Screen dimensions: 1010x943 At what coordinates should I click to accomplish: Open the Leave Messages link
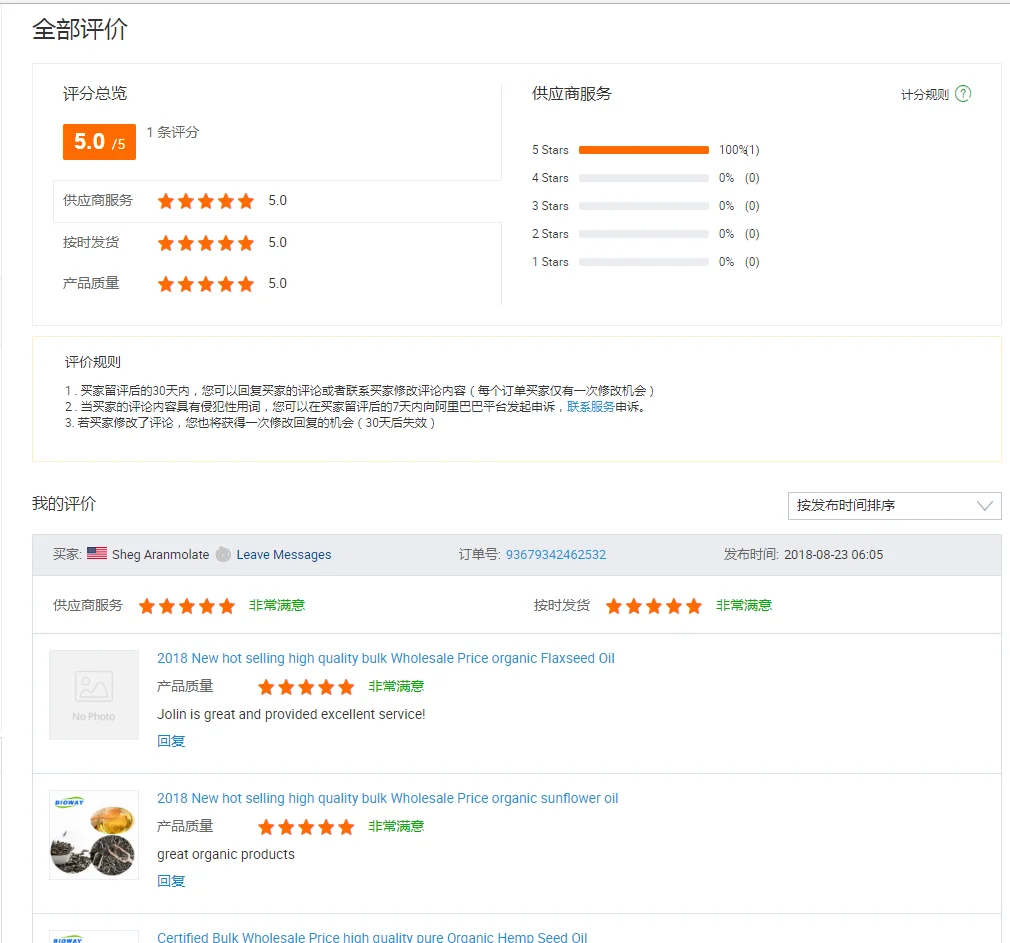[283, 555]
